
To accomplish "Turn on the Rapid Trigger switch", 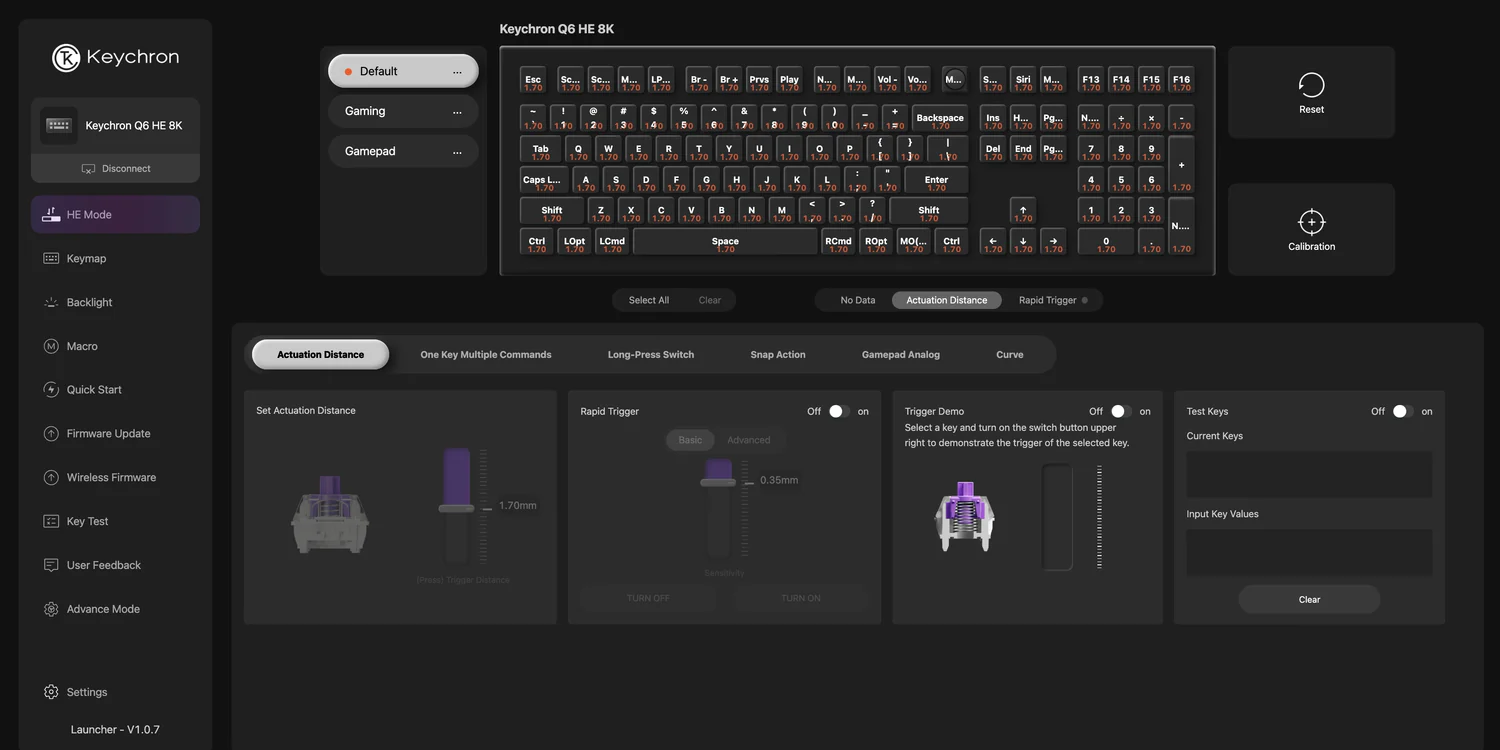I will pyautogui.click(x=838, y=411).
